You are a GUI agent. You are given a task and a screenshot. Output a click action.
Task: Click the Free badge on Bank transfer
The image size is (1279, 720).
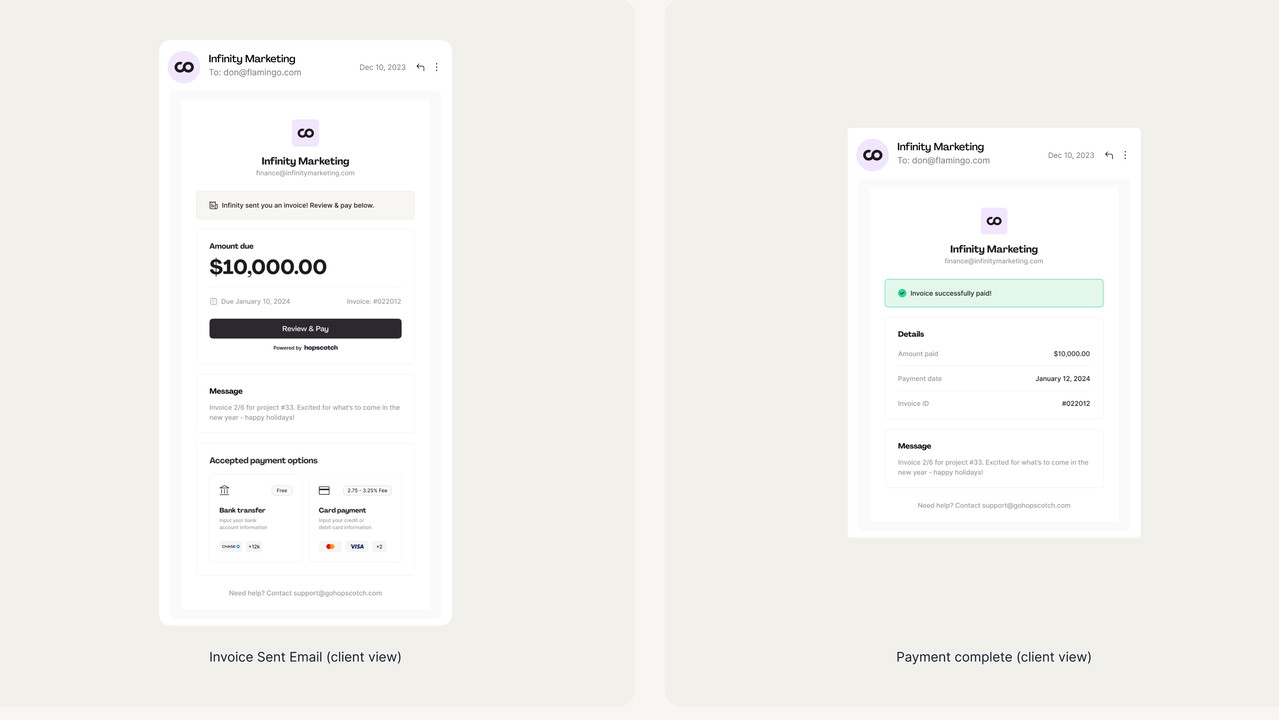click(x=282, y=490)
